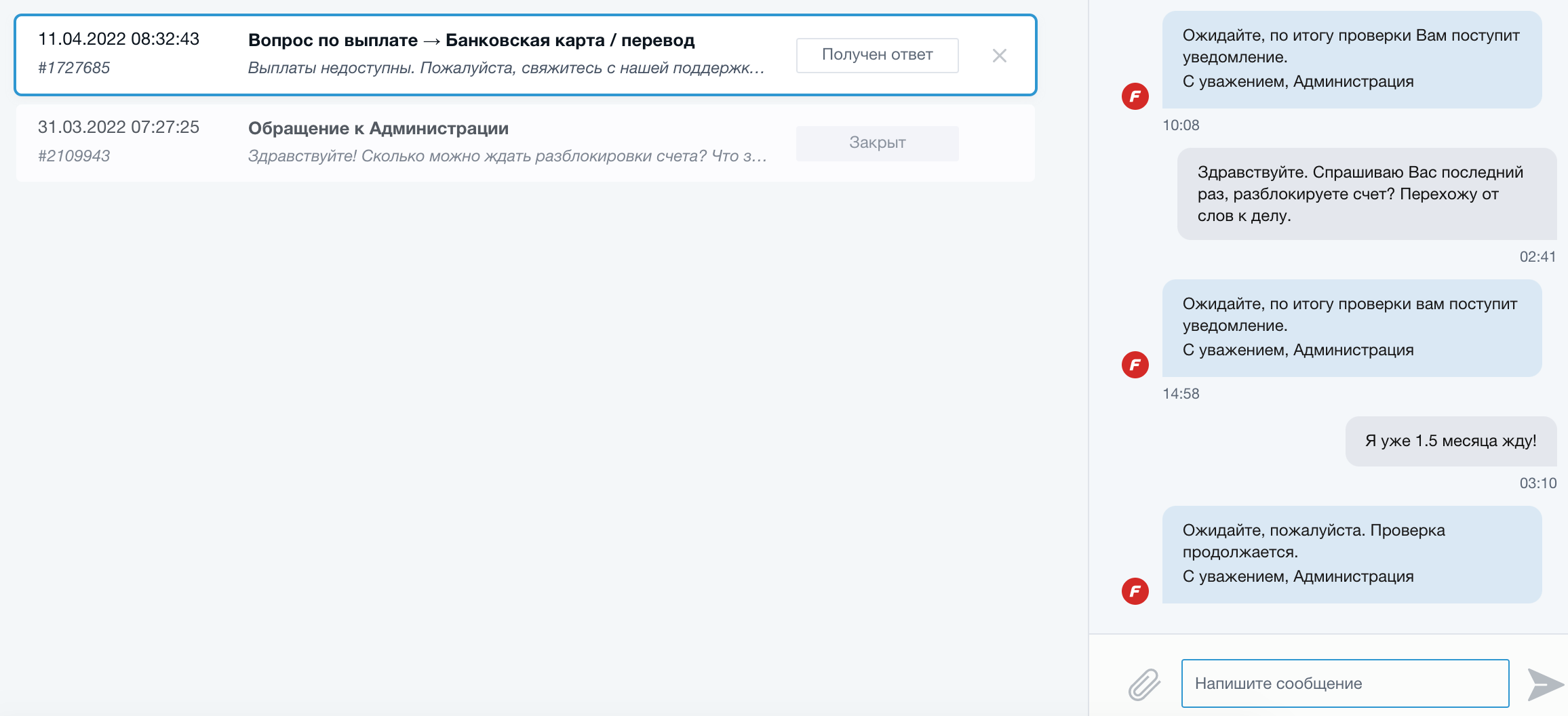The image size is (1568, 716).
Task: Click admin avatar beside the 14:58 message
Action: (1135, 365)
